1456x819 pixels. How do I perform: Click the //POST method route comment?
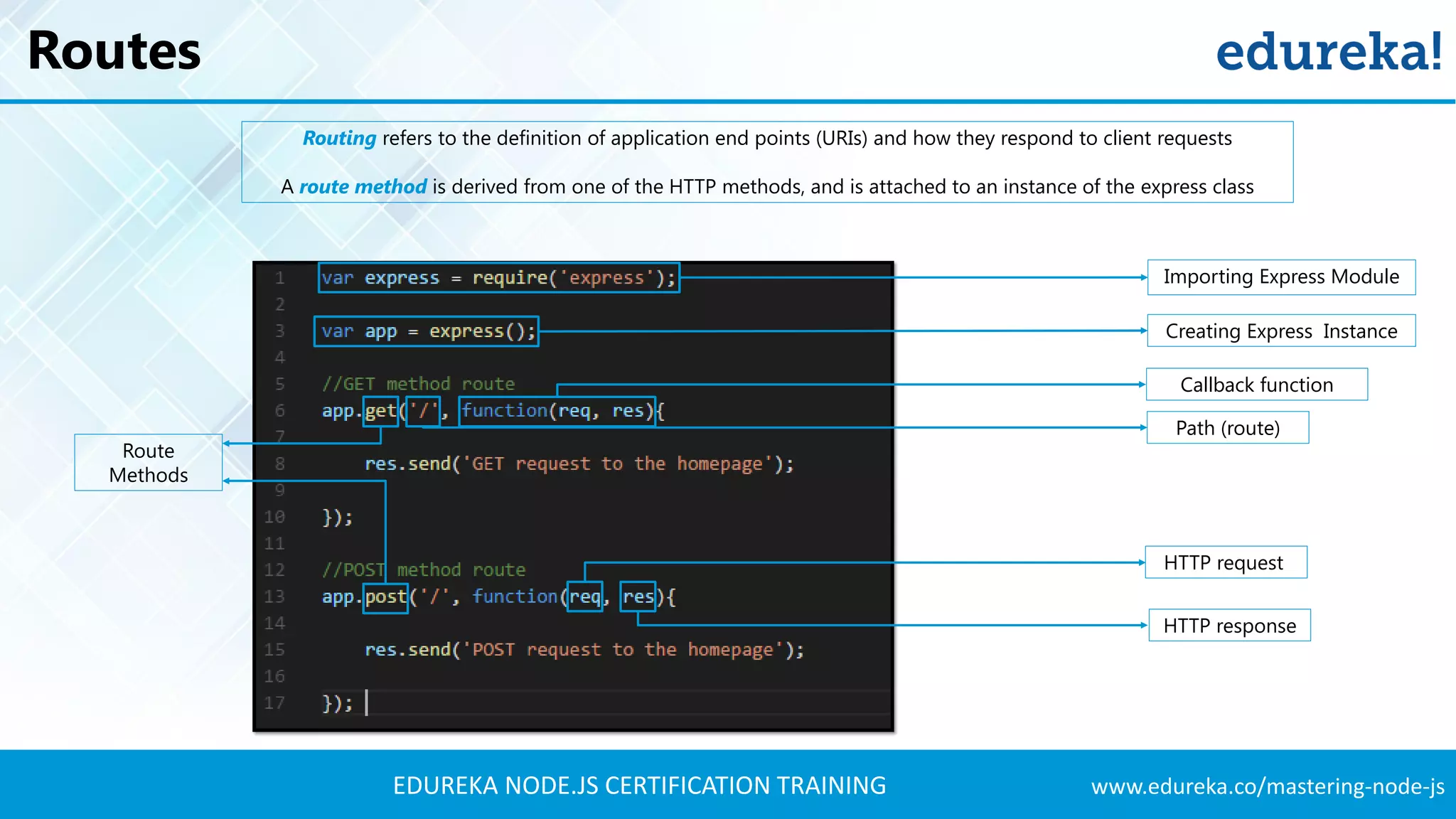point(424,570)
